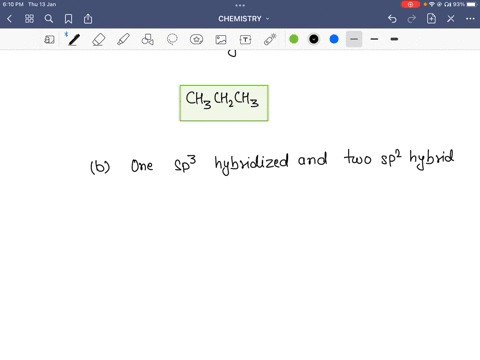
Task: Open the share/export menu
Action: coord(88,19)
